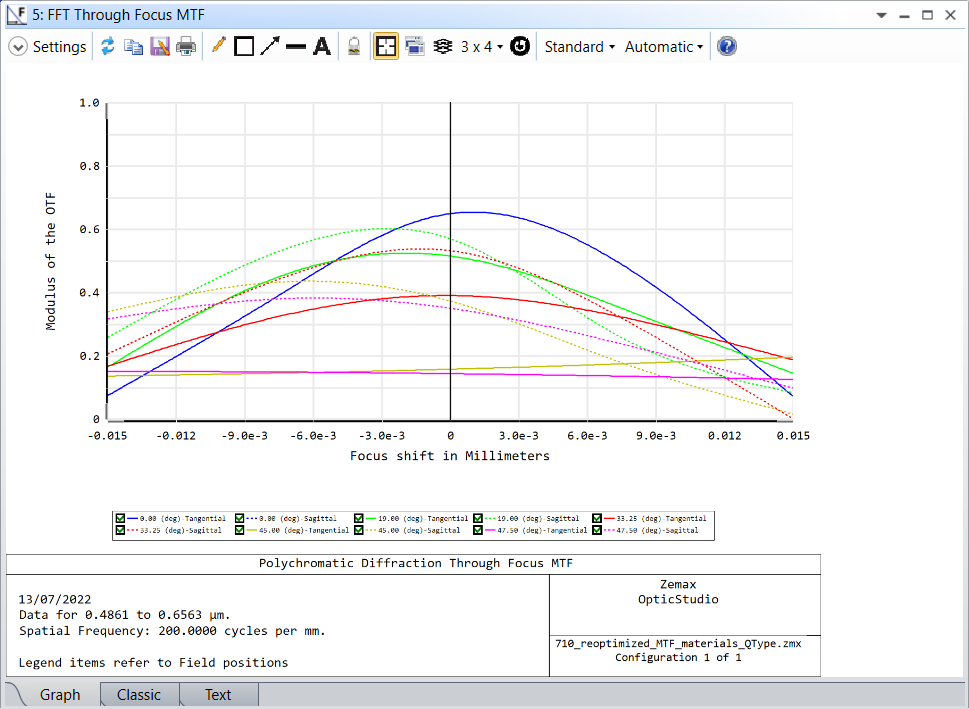The image size is (969, 709).
Task: Expand the Settings button
Action: tap(48, 47)
